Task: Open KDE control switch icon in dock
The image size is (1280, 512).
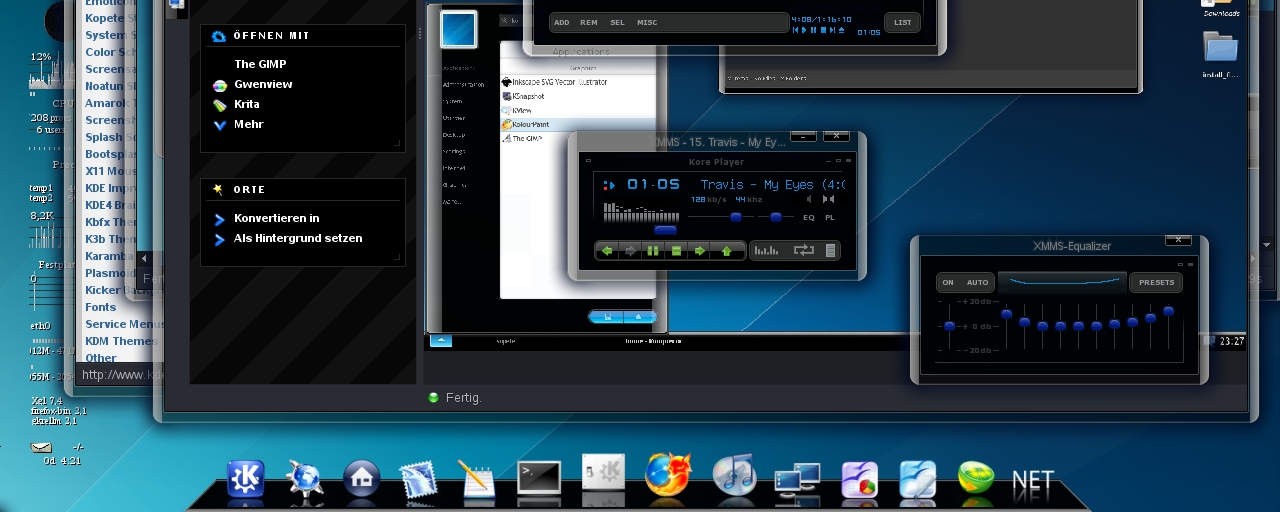Action: 603,474
